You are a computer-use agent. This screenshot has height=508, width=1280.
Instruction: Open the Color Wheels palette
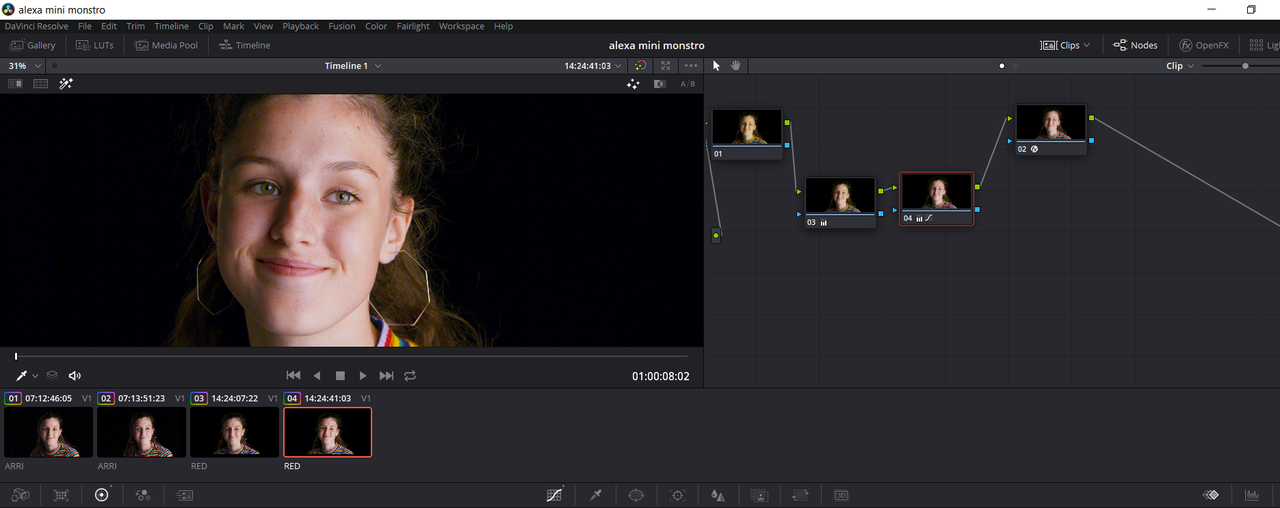click(x=101, y=495)
